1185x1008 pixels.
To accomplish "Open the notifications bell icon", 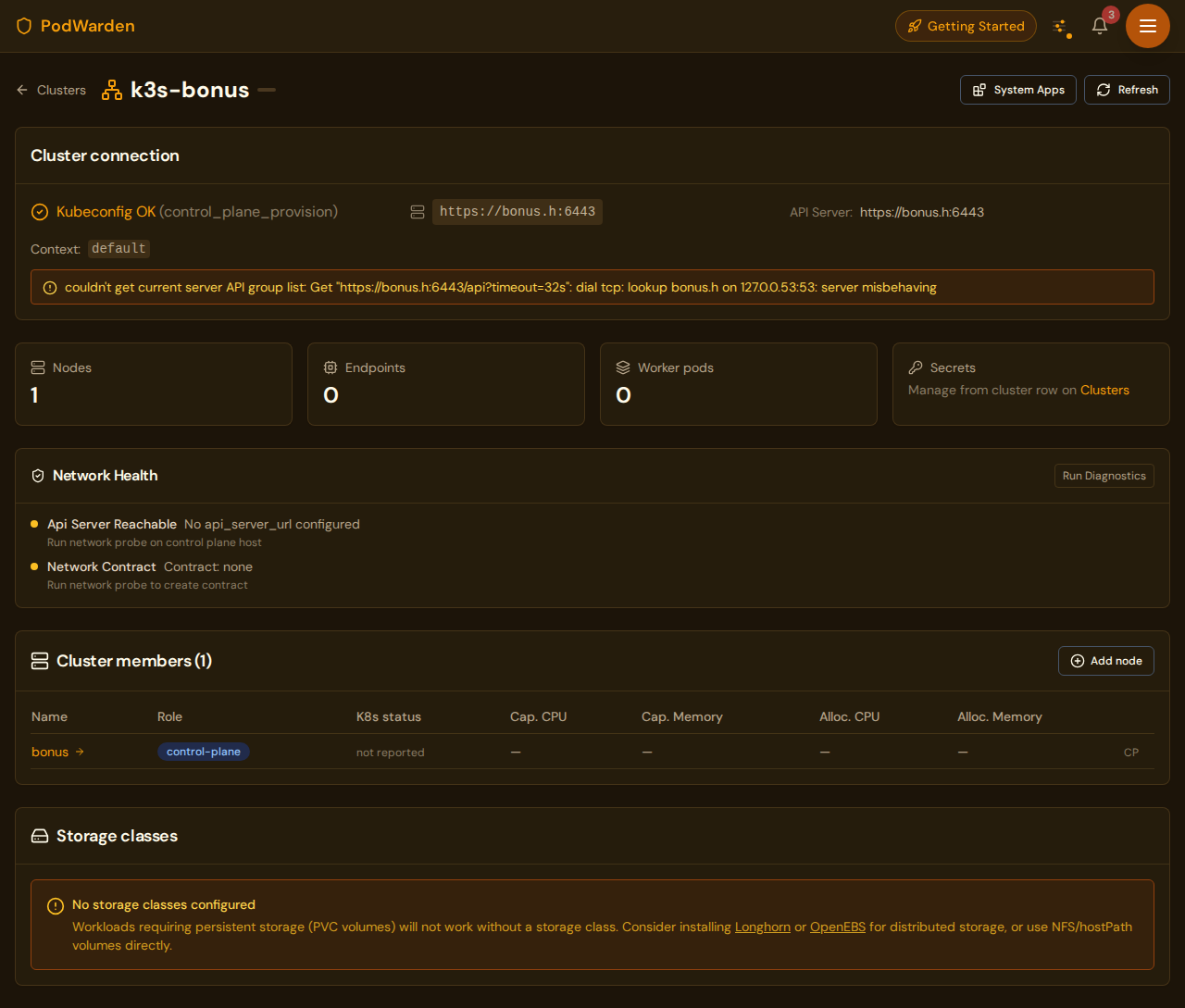I will pyautogui.click(x=1100, y=26).
